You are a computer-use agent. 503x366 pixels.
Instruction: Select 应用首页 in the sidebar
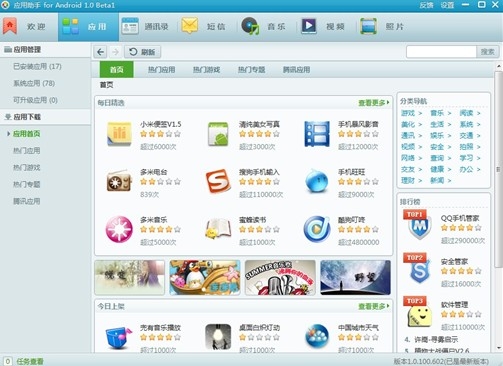[x=27, y=134]
